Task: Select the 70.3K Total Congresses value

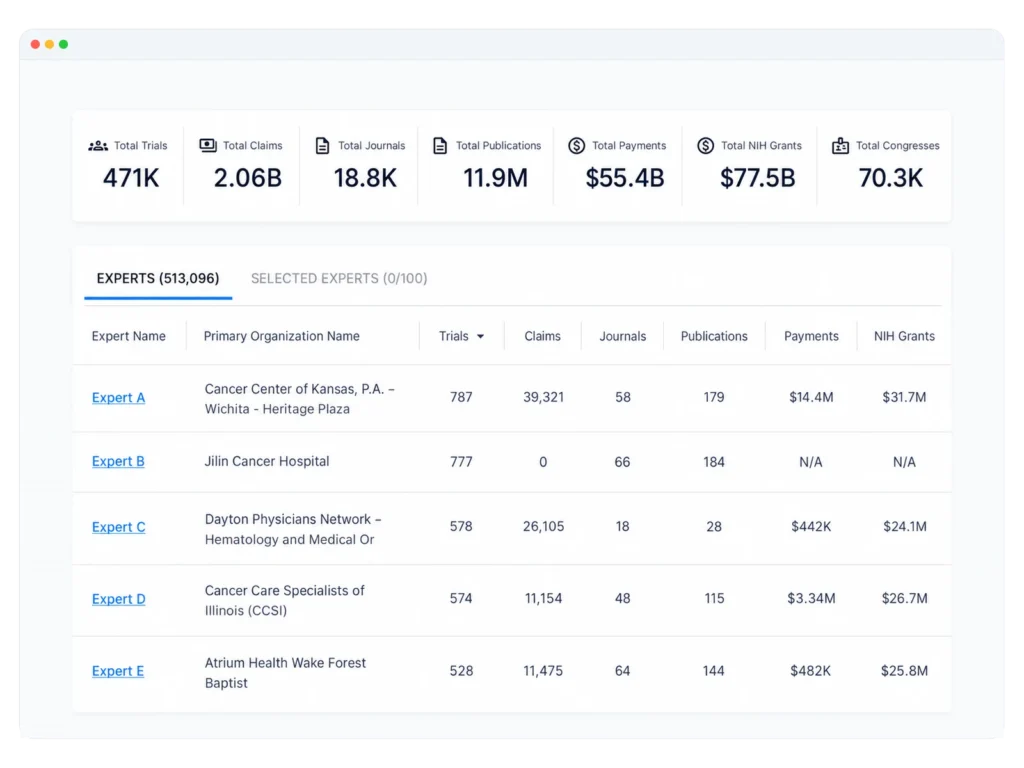Action: 891,178
